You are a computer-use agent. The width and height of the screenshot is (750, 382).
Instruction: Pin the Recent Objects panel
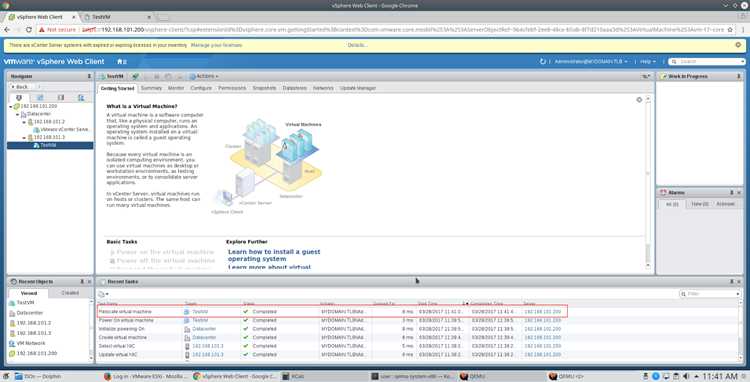click(x=82, y=282)
